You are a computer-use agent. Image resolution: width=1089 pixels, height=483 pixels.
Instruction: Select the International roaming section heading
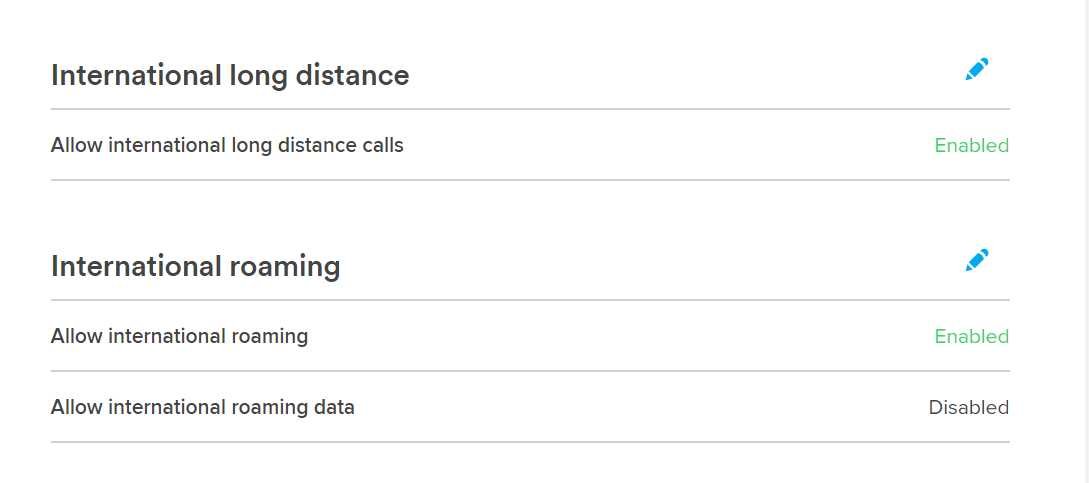(x=196, y=266)
